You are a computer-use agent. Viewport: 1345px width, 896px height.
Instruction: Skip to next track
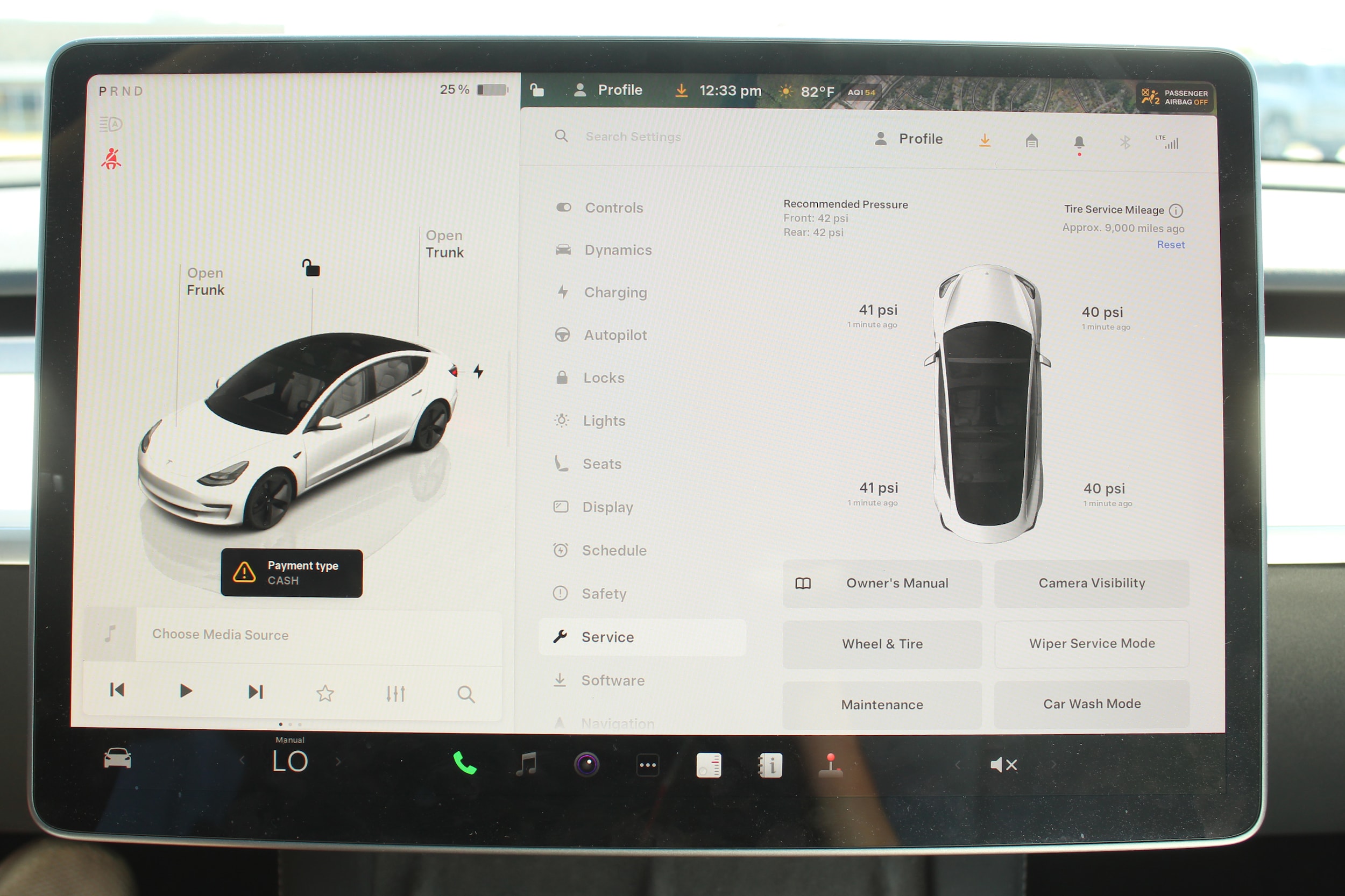tap(256, 692)
